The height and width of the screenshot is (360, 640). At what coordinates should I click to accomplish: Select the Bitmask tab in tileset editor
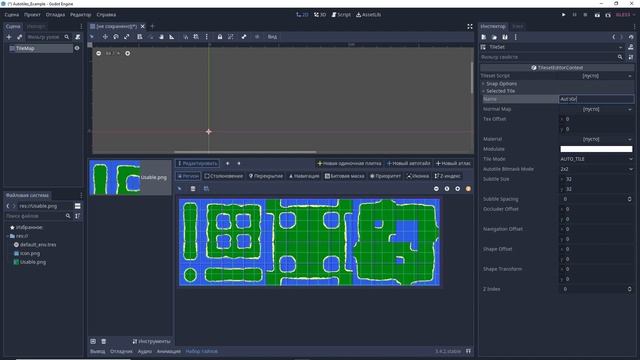tap(344, 176)
